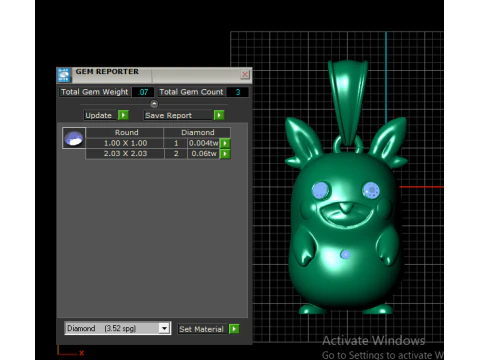Click quantity cell 1 in the 1.00 row
This screenshot has height=360, width=480.
click(x=176, y=143)
